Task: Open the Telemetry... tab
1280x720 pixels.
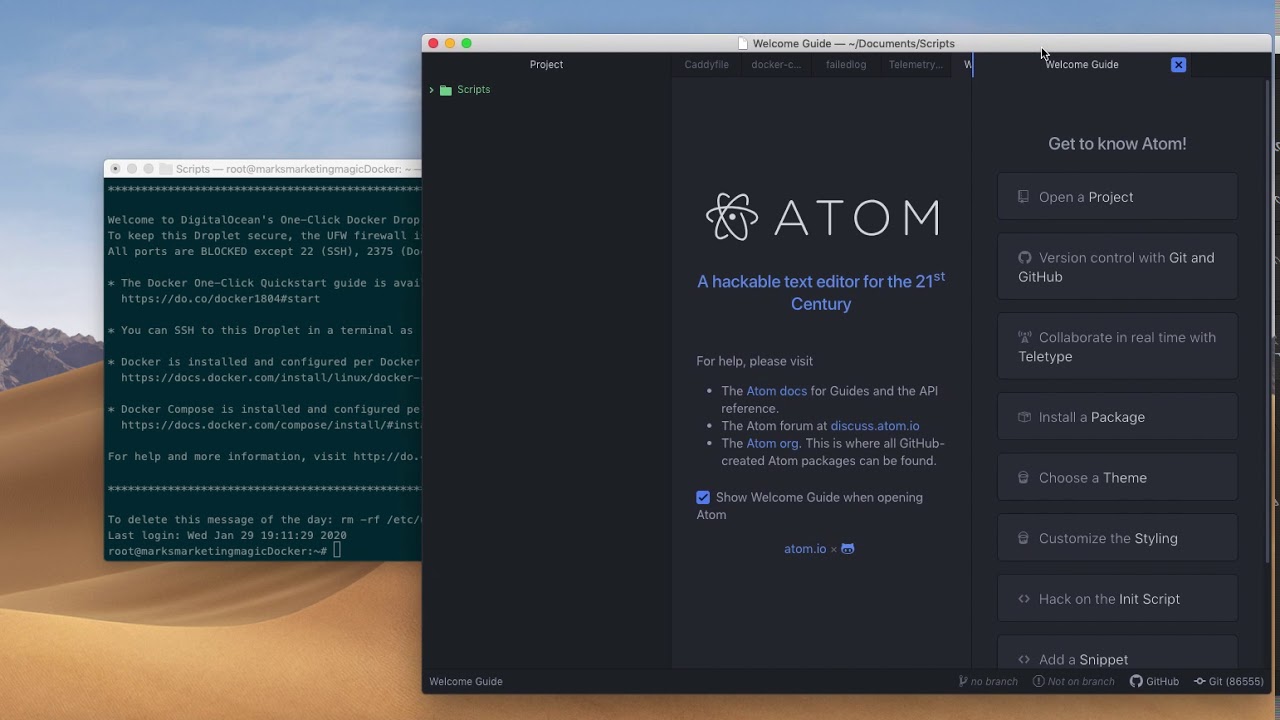Action: (915, 64)
